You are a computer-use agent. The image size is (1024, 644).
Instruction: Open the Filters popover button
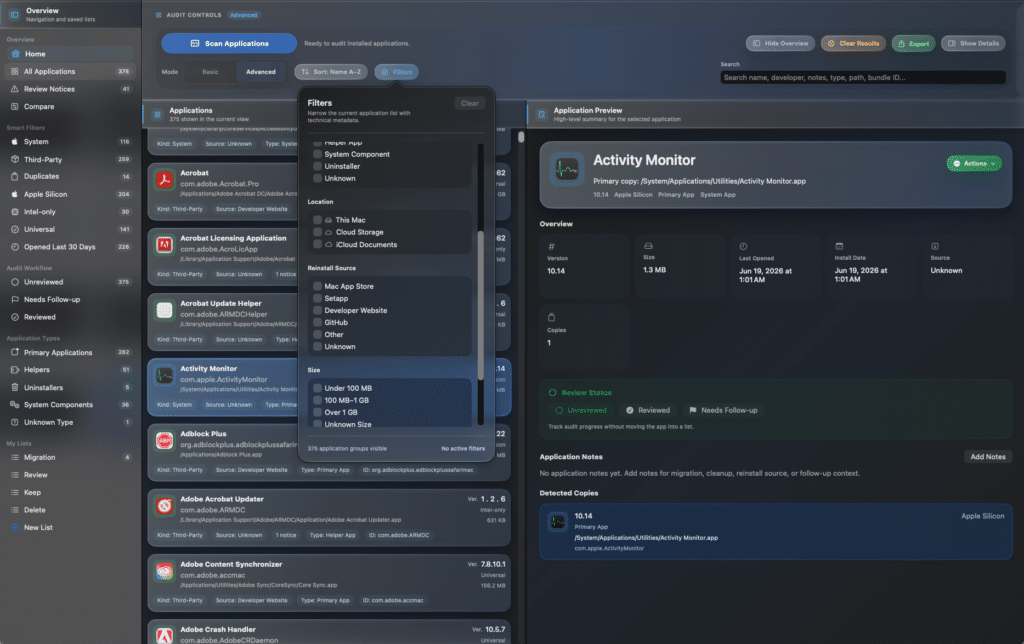pos(396,72)
